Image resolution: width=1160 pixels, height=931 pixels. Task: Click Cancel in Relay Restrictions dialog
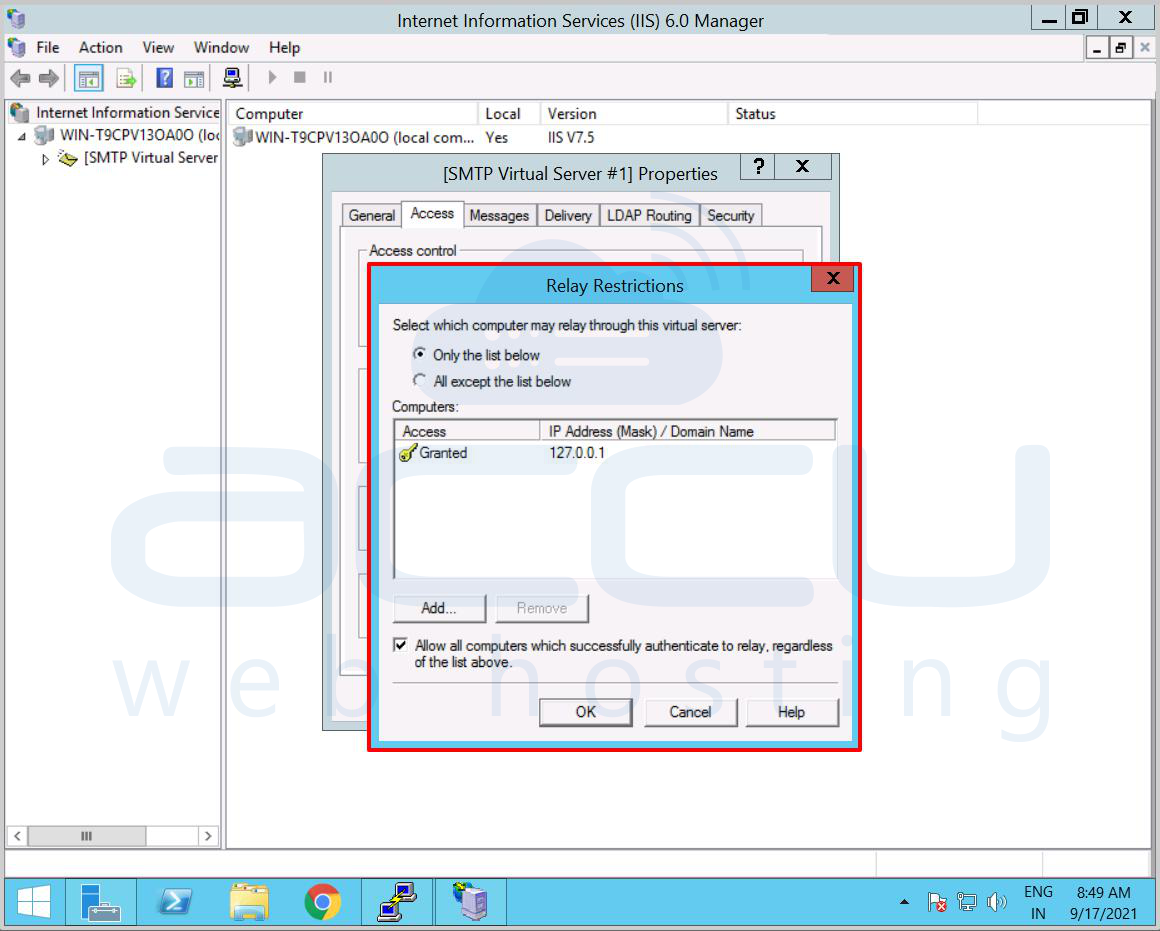pos(690,712)
